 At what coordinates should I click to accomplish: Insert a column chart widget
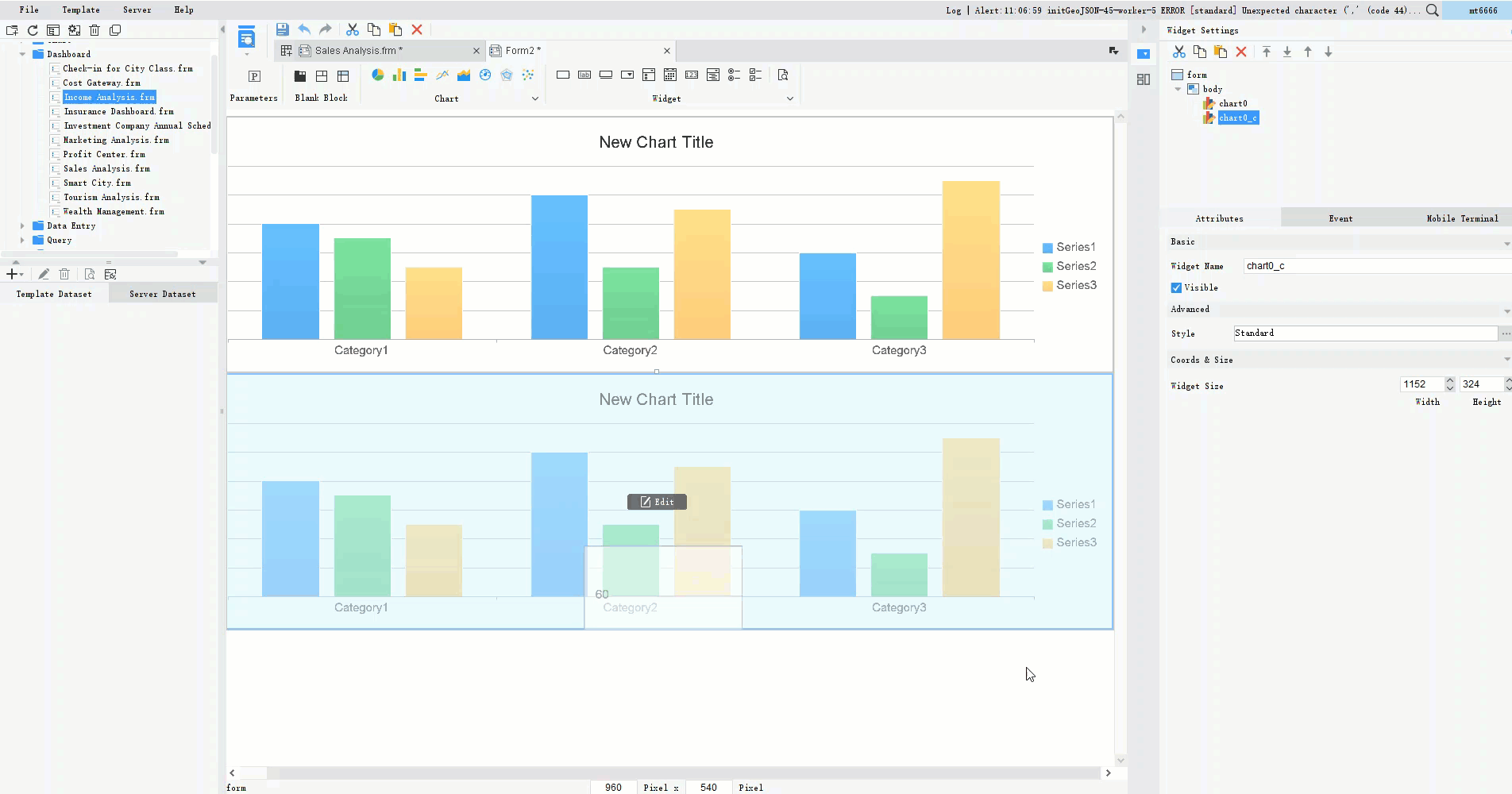(399, 75)
